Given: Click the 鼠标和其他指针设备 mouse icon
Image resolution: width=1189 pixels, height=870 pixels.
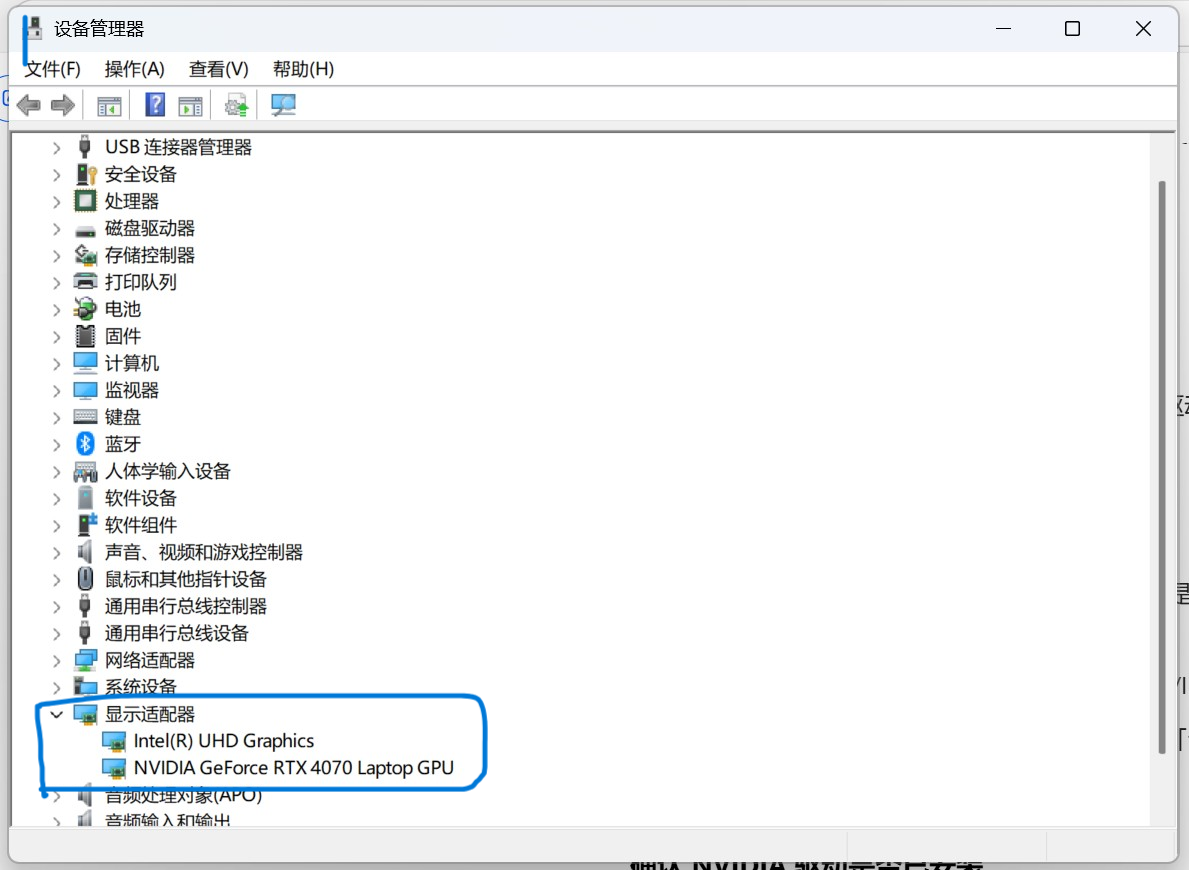Looking at the screenshot, I should point(85,579).
